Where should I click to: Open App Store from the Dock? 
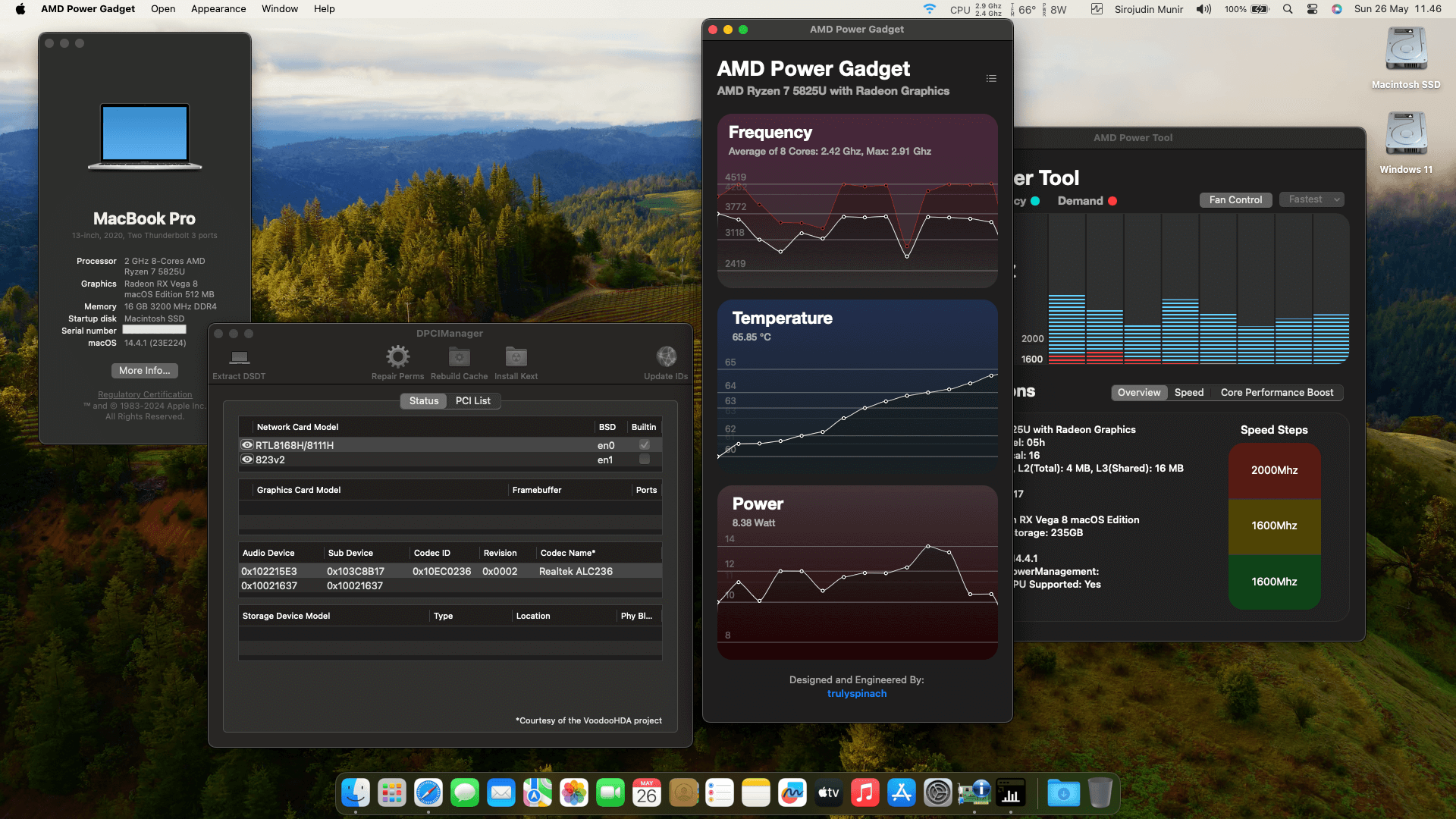902,792
